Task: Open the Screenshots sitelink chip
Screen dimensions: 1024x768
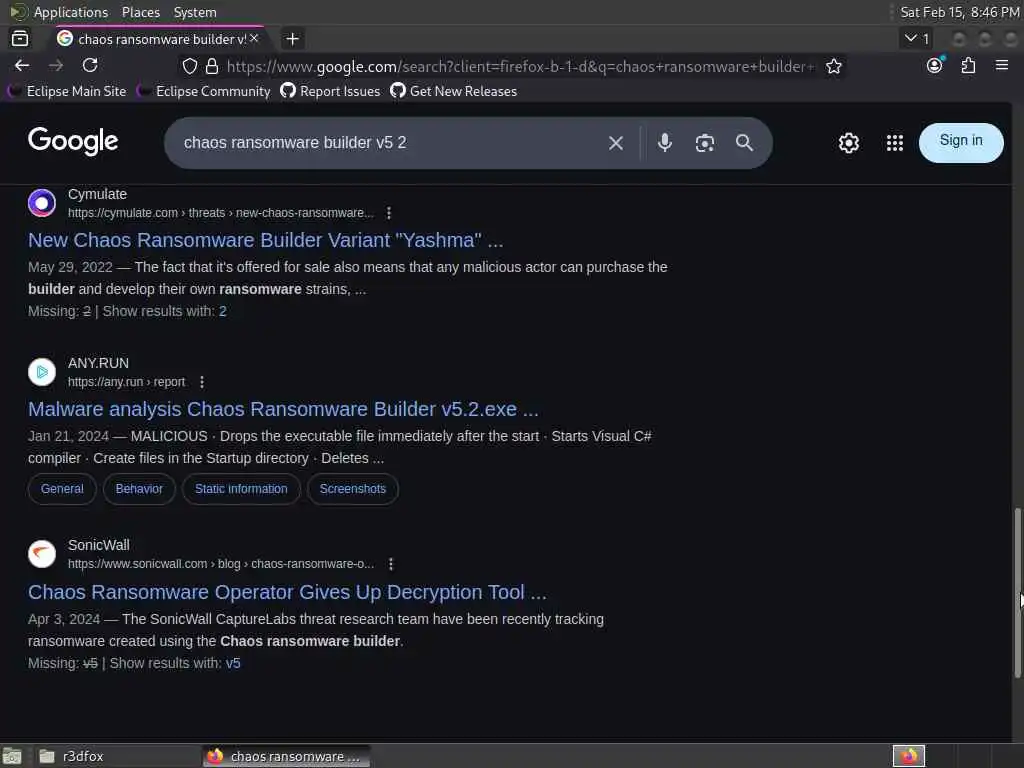Action: tap(353, 489)
